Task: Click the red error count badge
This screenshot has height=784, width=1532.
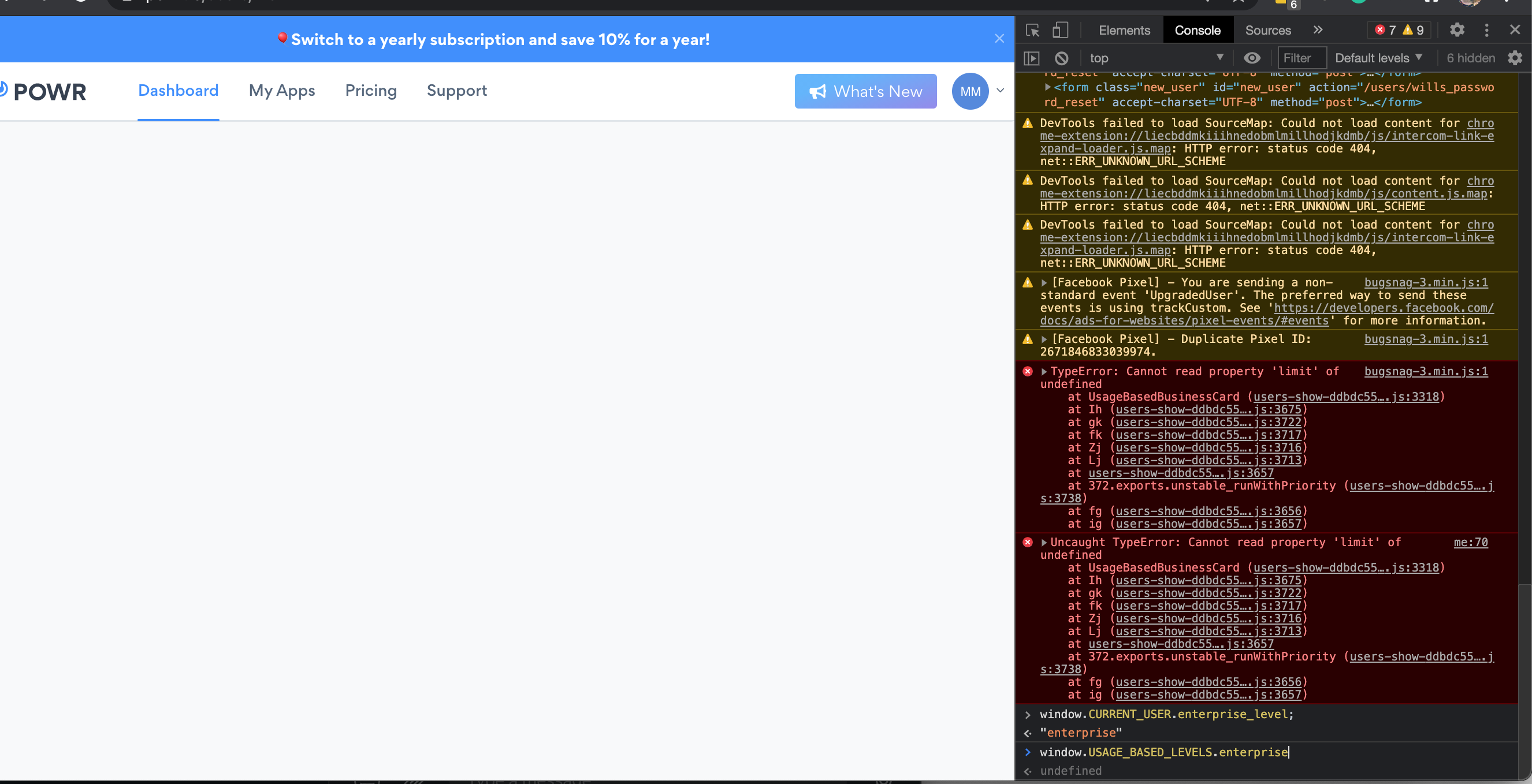Action: 1385,31
